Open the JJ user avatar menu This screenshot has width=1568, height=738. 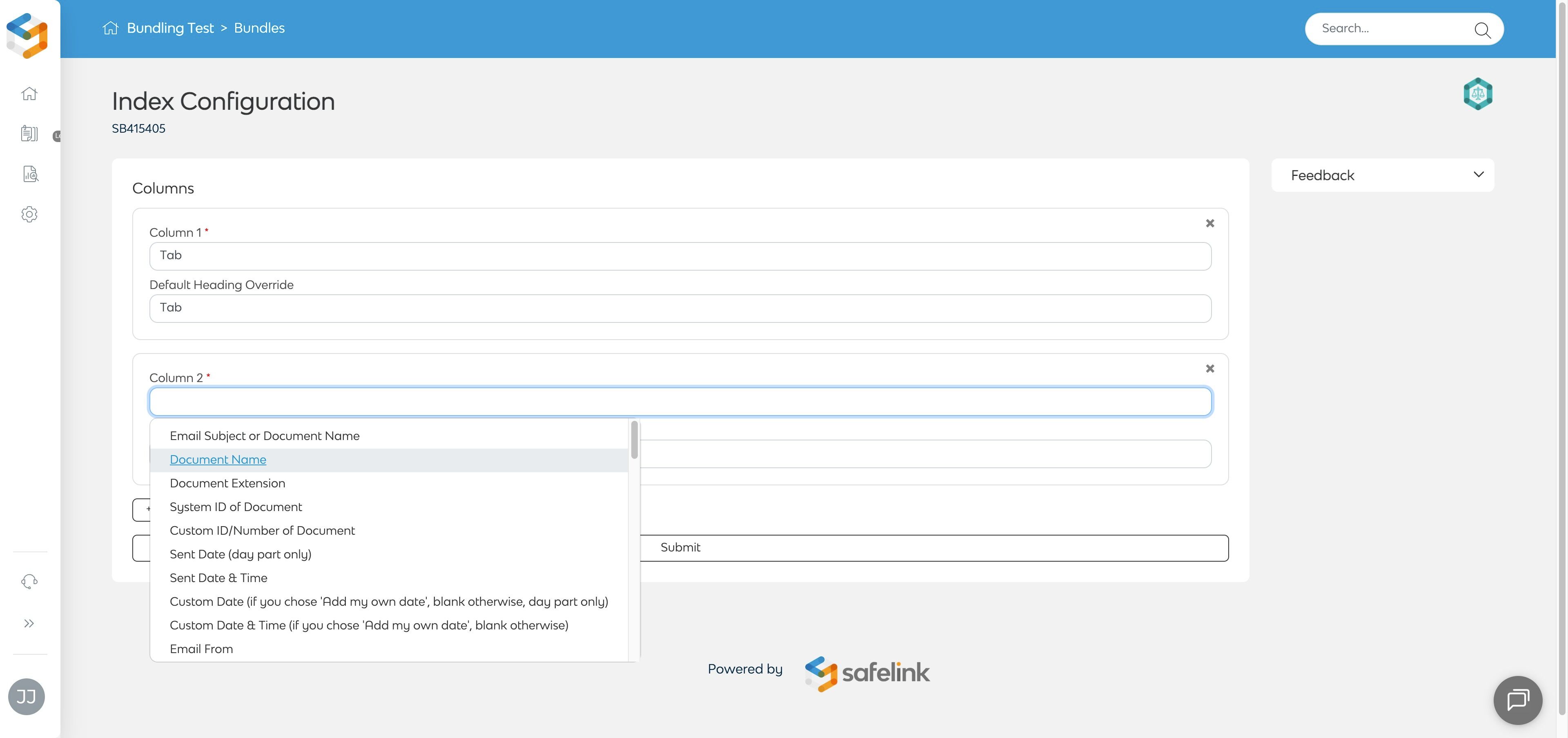26,697
